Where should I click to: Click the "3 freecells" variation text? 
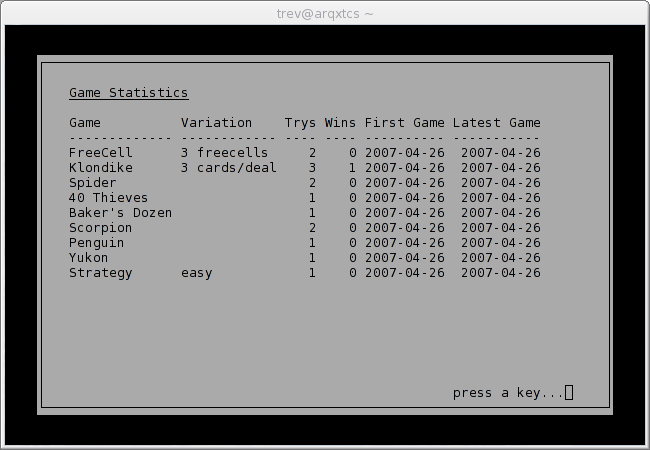tap(224, 153)
